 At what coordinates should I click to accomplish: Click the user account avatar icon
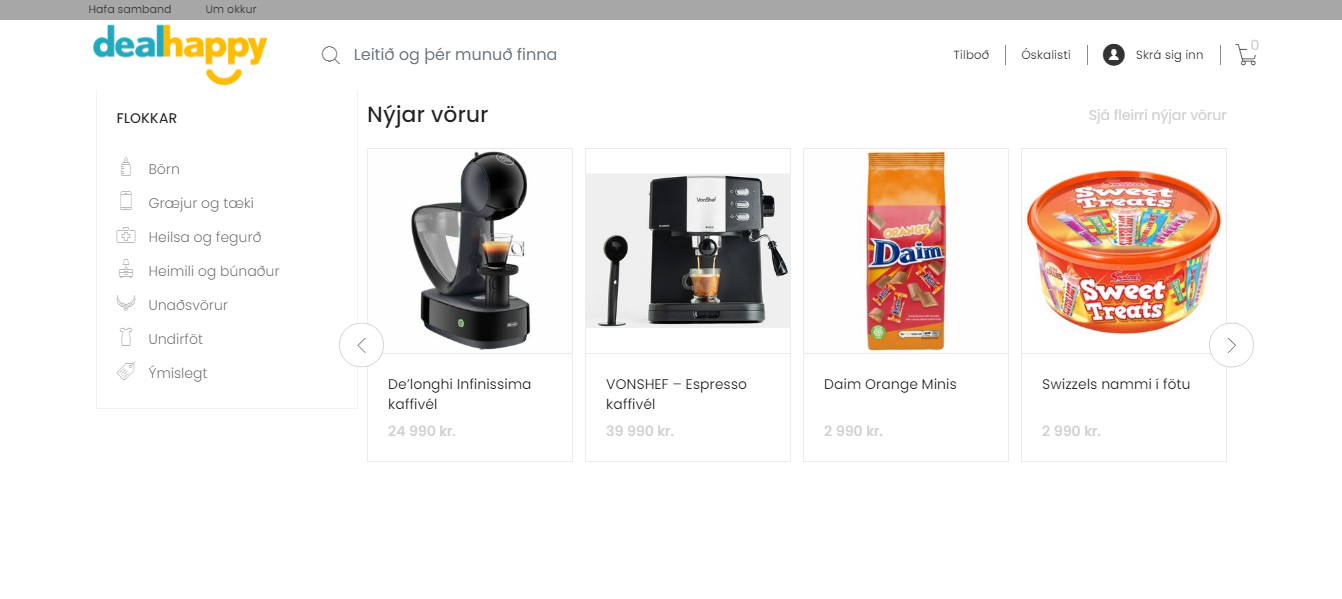click(x=1114, y=55)
